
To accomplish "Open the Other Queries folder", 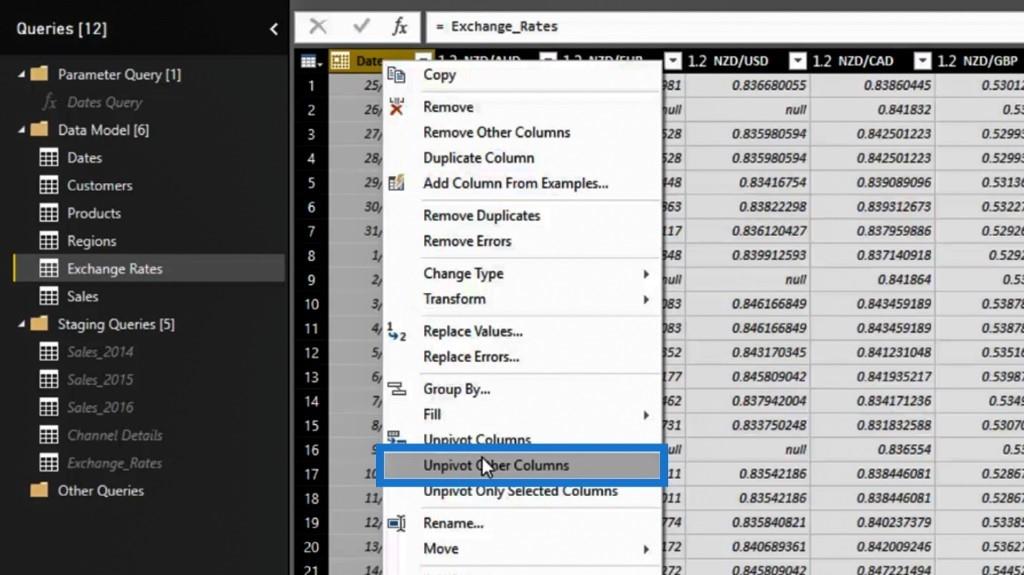I will (x=101, y=491).
